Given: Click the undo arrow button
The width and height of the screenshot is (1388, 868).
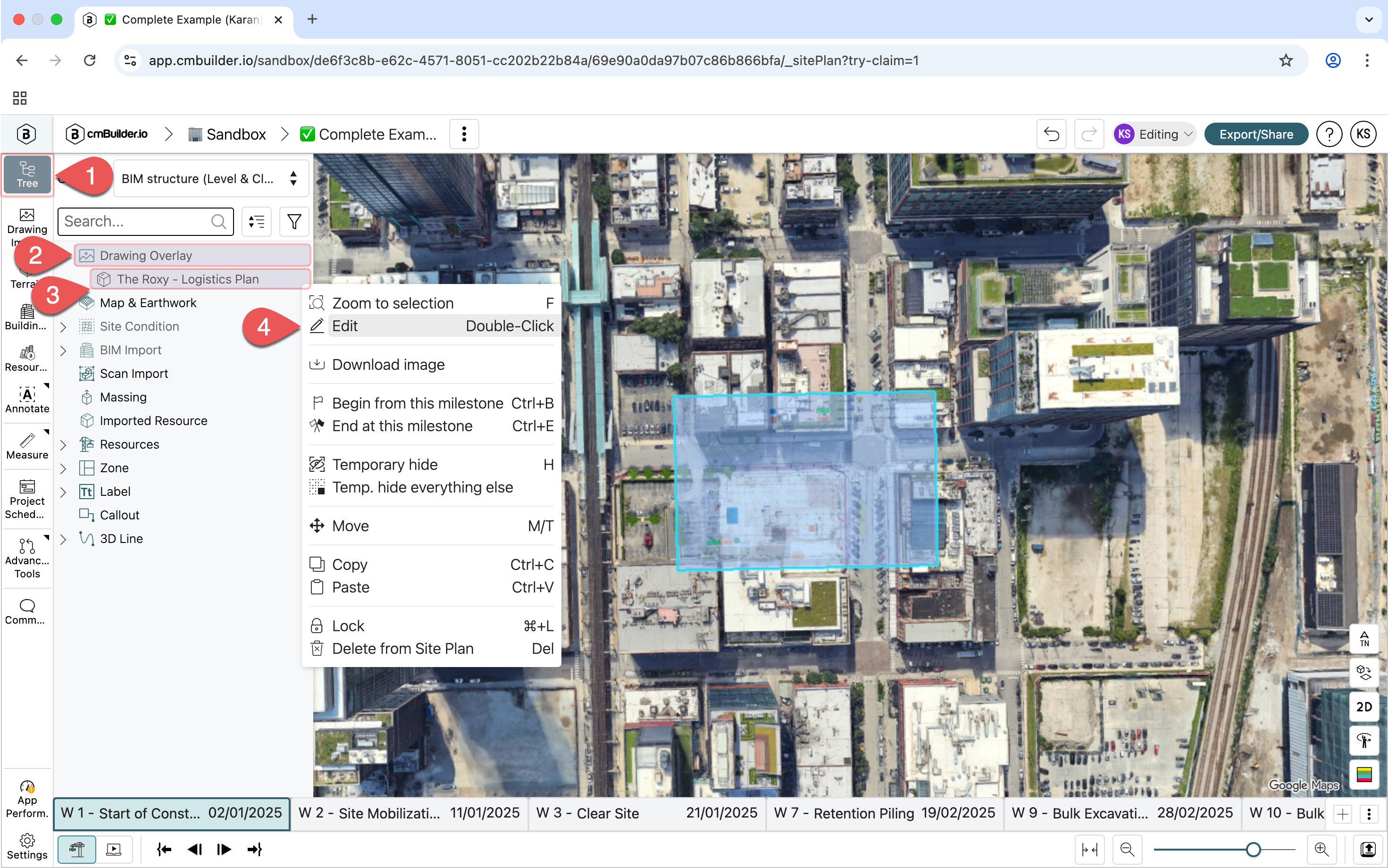Looking at the screenshot, I should point(1051,134).
